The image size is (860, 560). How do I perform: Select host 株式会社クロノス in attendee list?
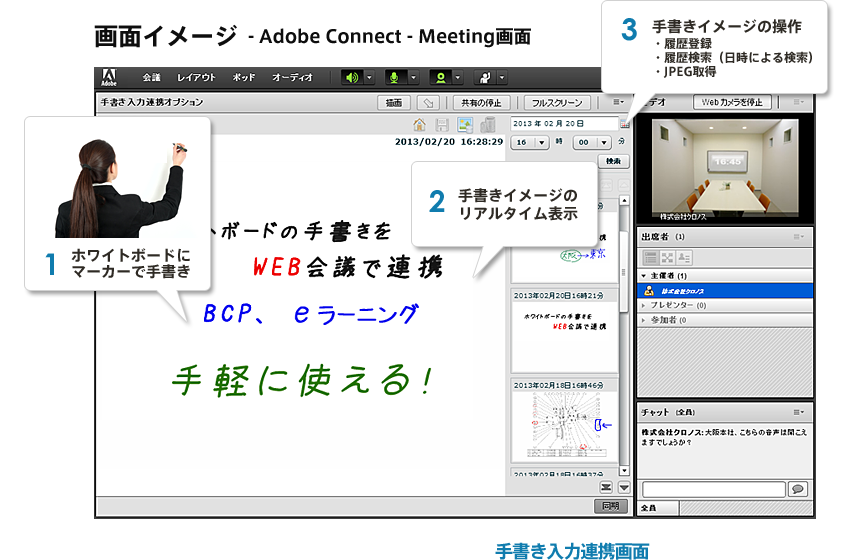[x=725, y=291]
